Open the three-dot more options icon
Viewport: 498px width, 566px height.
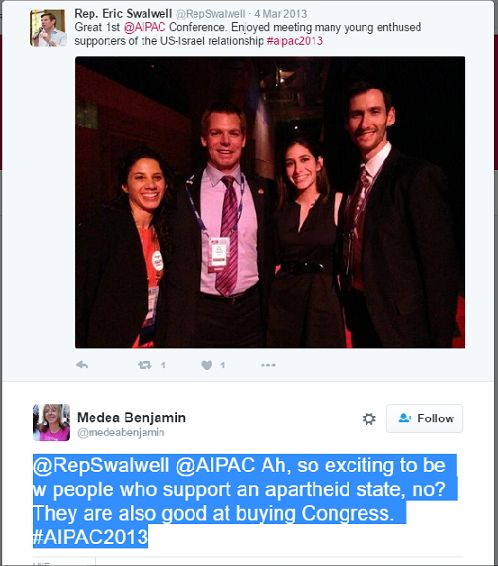point(268,365)
